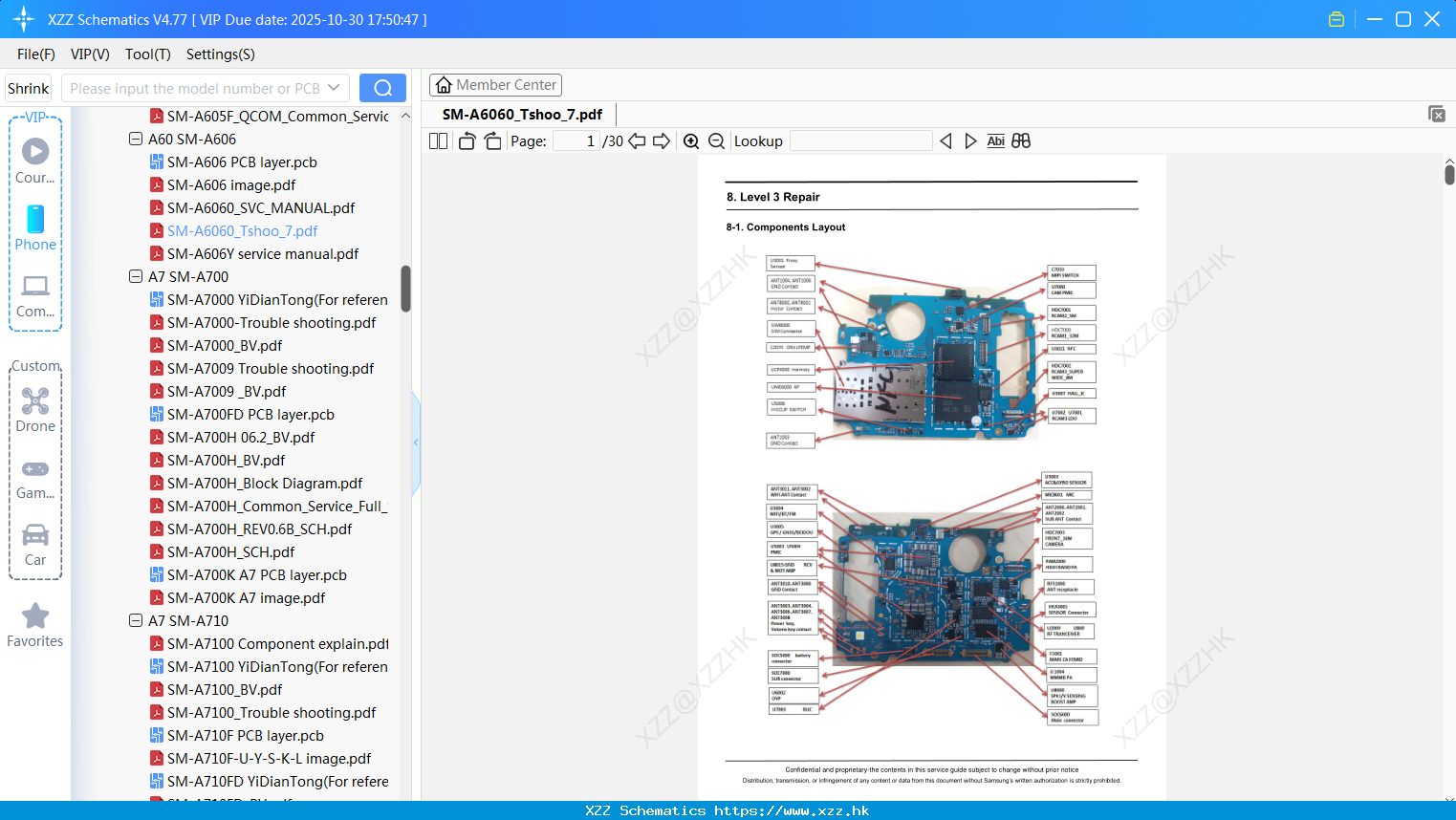
Task: Open SM-A7000-Trouble shooting.pdf
Action: 272,323
